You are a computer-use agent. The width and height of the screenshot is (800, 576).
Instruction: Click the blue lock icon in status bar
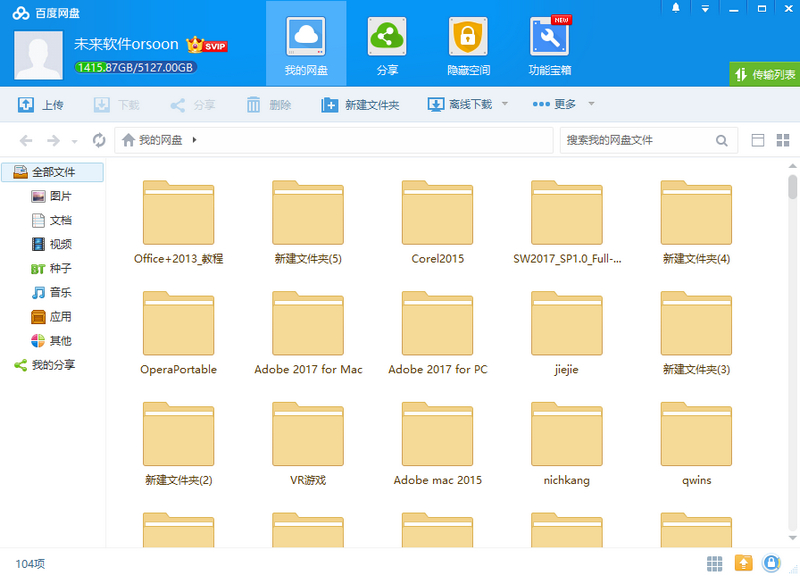click(771, 563)
